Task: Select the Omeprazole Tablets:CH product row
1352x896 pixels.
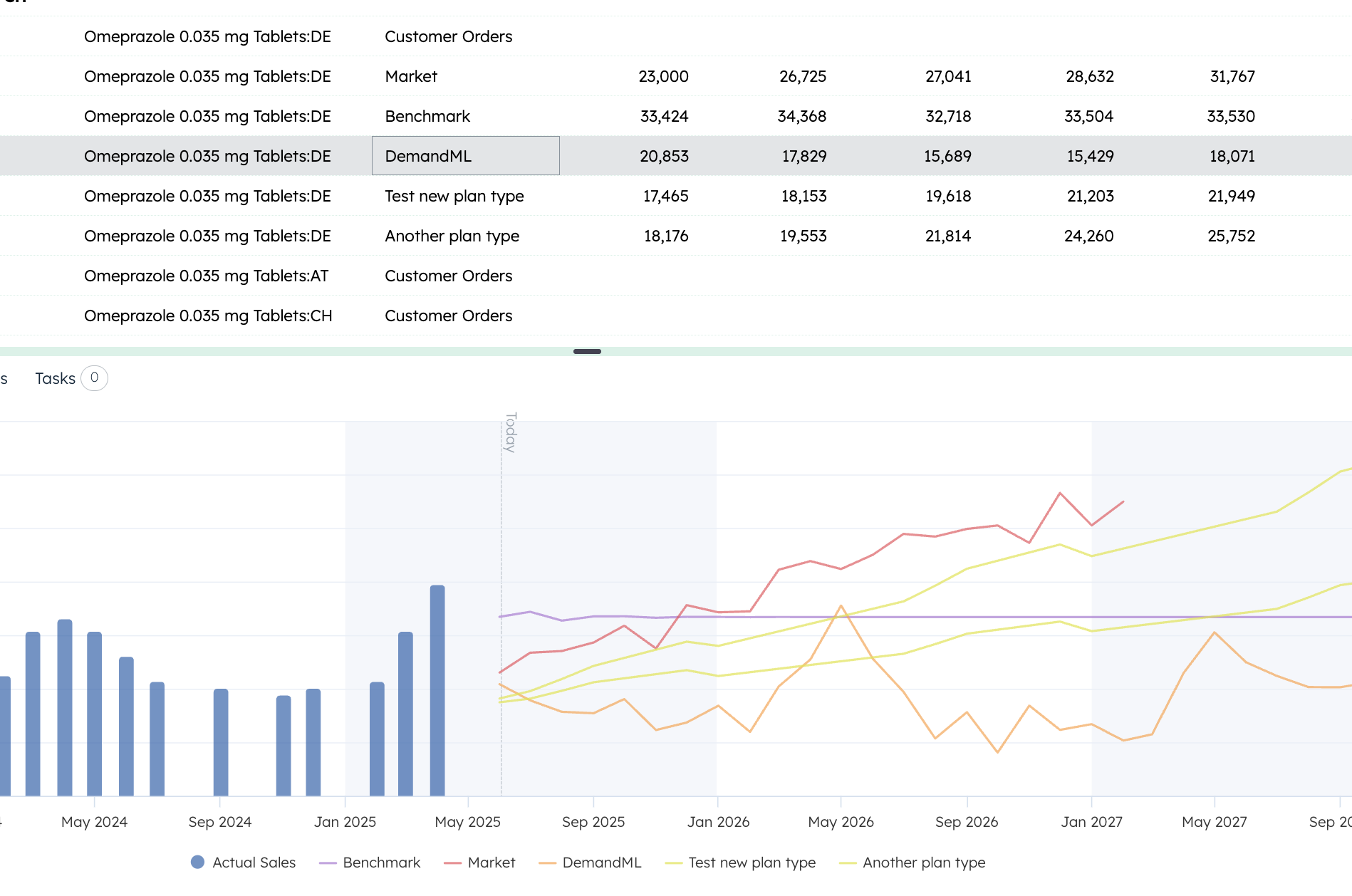Action: (208, 316)
